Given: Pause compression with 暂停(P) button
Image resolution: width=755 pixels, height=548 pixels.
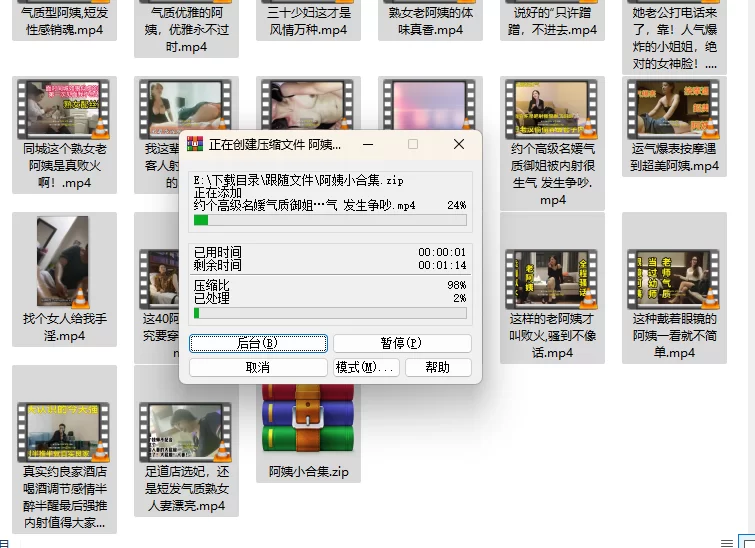Looking at the screenshot, I should point(402,343).
